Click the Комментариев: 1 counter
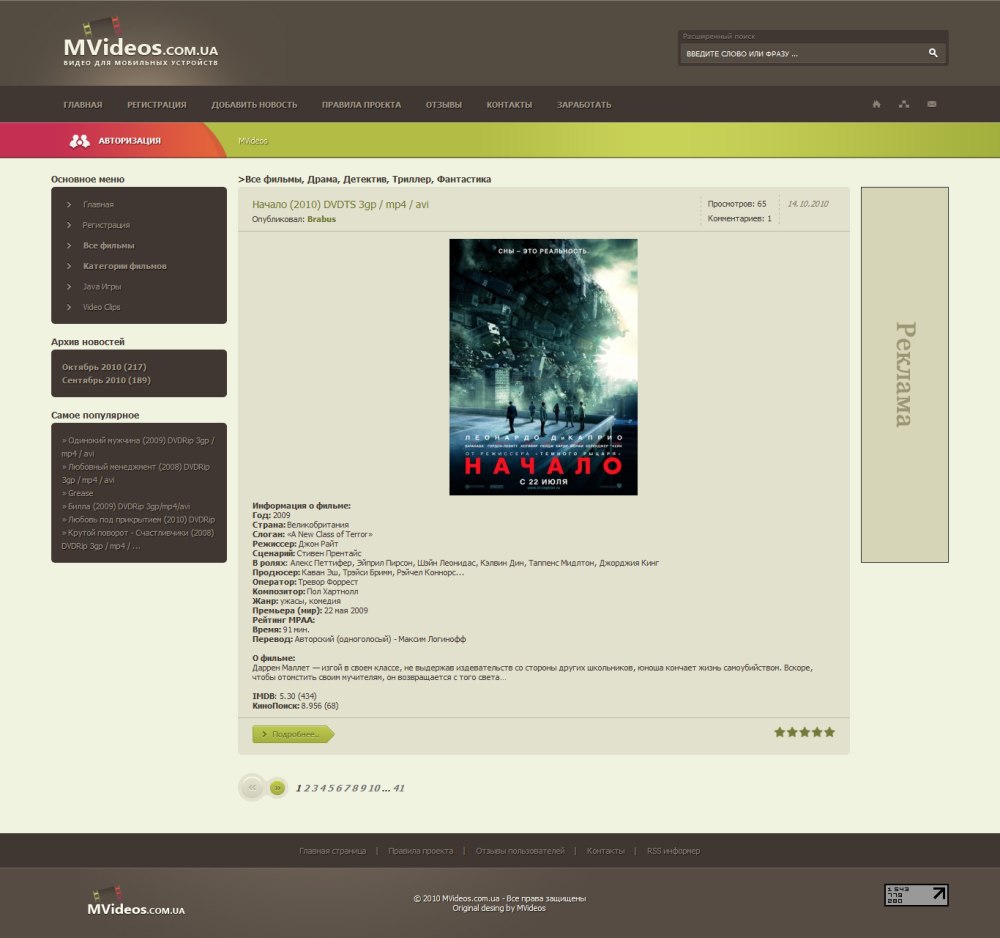 click(x=739, y=219)
